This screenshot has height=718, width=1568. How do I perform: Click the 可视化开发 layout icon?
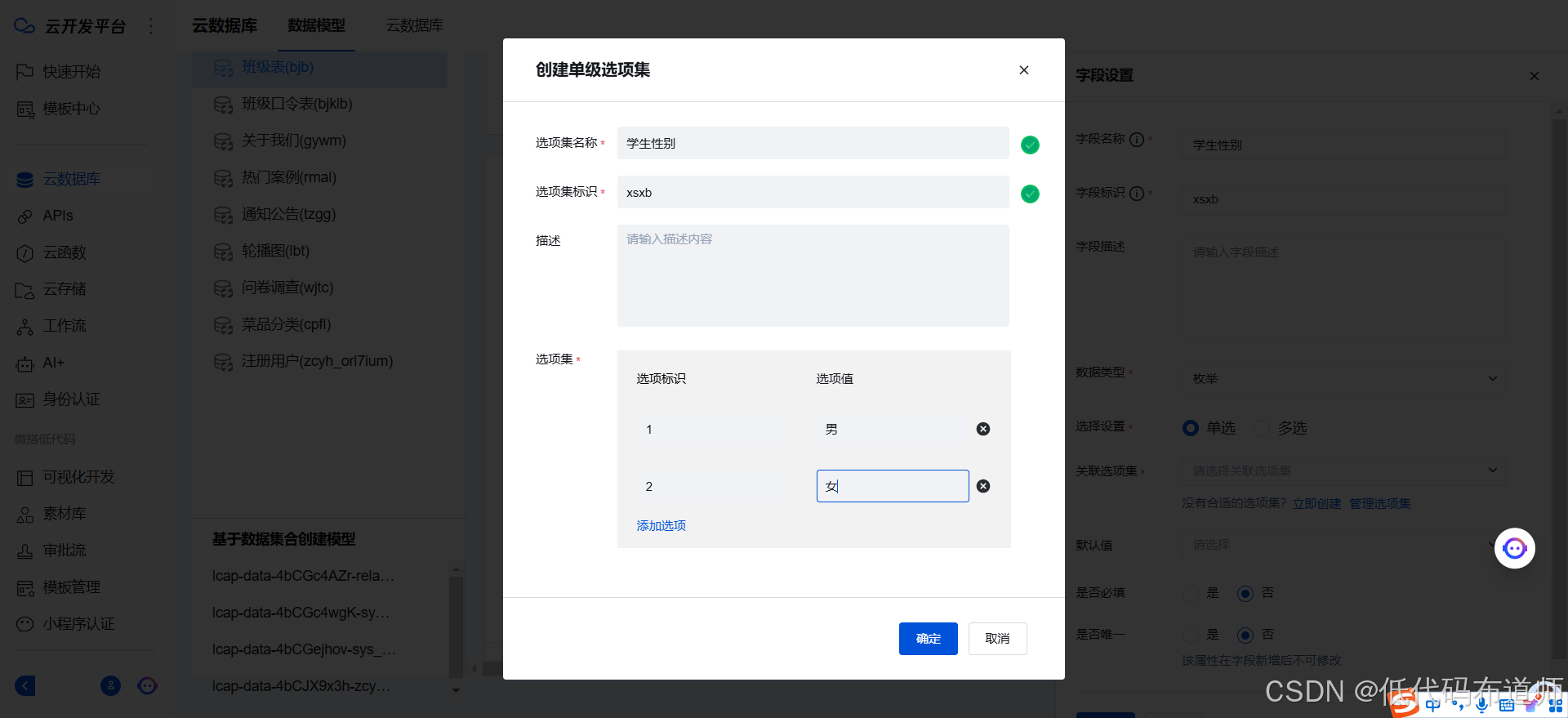pos(25,477)
